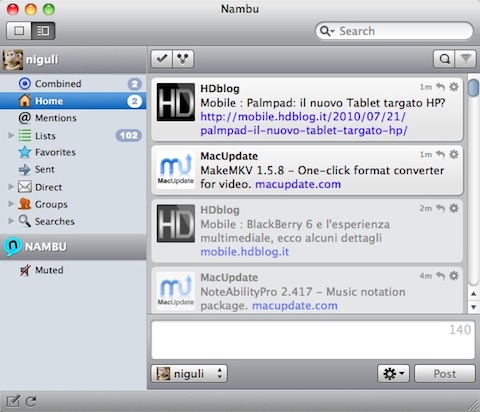Open the palmpad hdblog.it link

point(304,123)
